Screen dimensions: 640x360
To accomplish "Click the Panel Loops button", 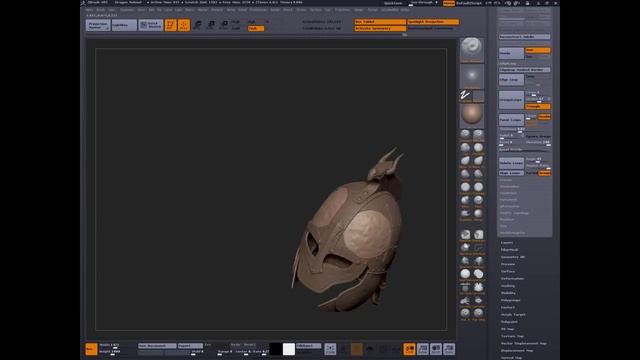I will (x=511, y=120).
